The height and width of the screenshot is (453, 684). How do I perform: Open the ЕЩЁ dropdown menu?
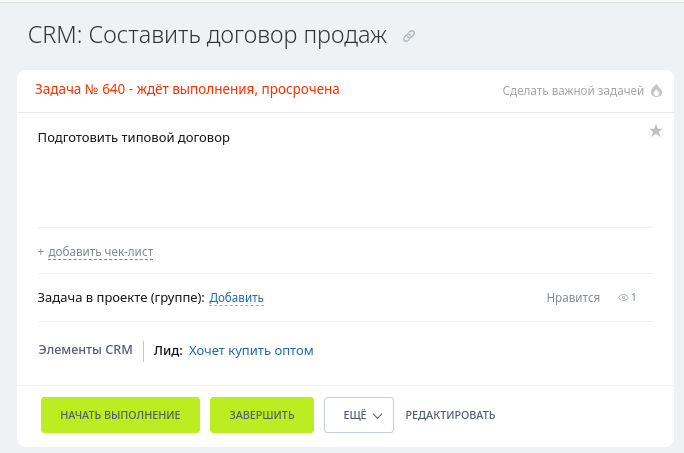pos(359,415)
